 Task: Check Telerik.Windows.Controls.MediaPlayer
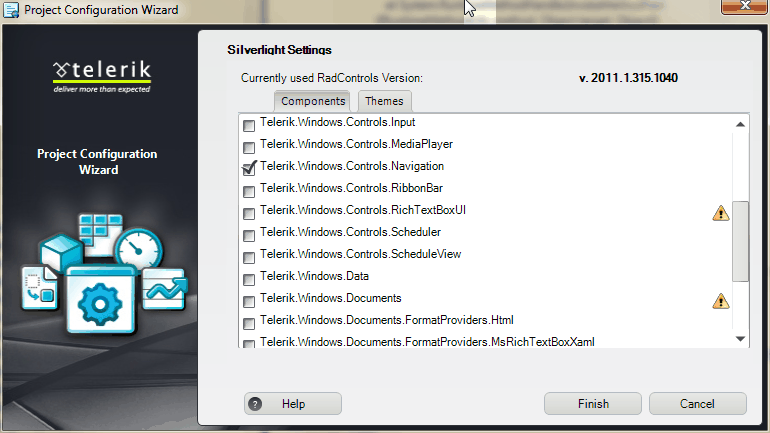tap(249, 147)
